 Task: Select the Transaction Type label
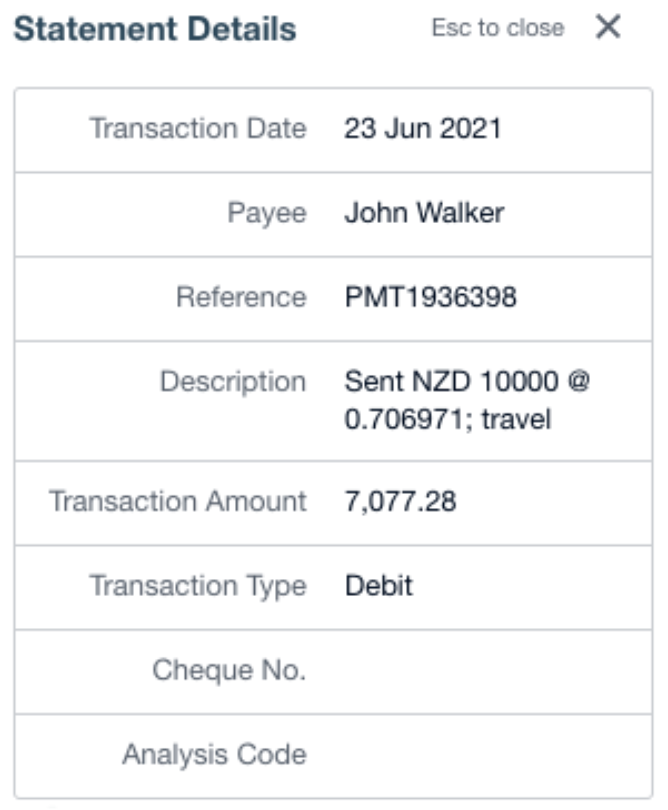point(198,585)
